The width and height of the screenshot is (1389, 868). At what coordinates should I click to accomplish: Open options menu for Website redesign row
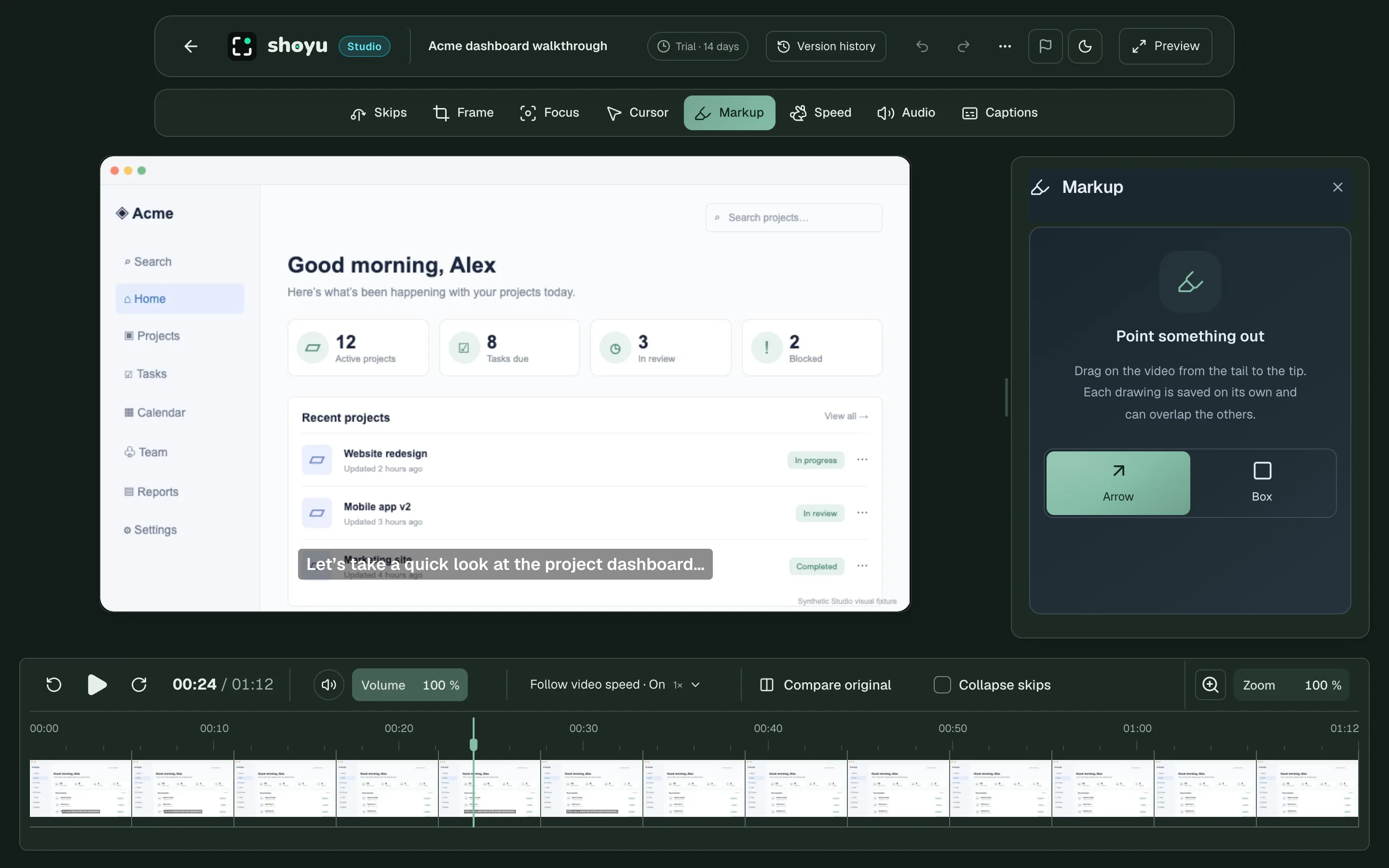coord(862,460)
